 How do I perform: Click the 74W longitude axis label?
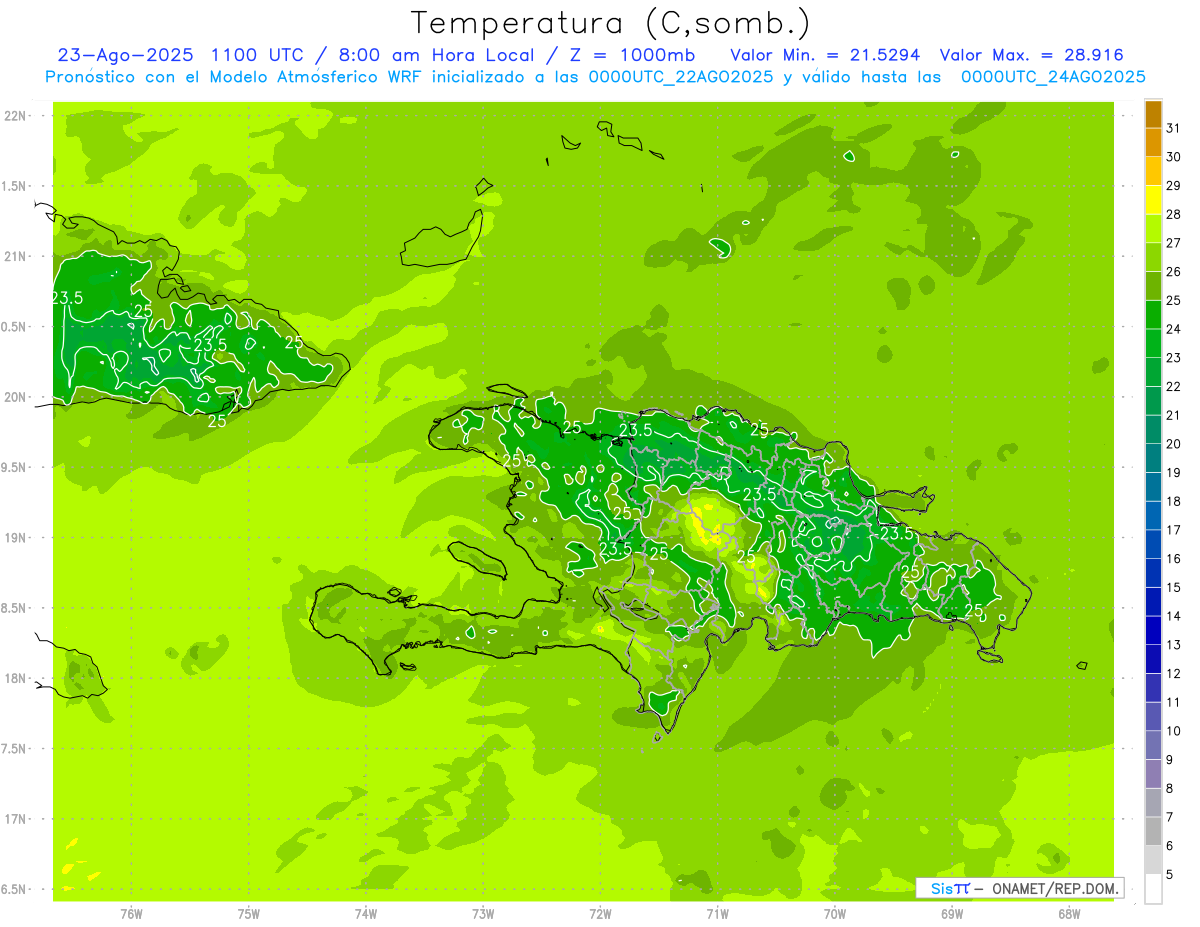366,913
